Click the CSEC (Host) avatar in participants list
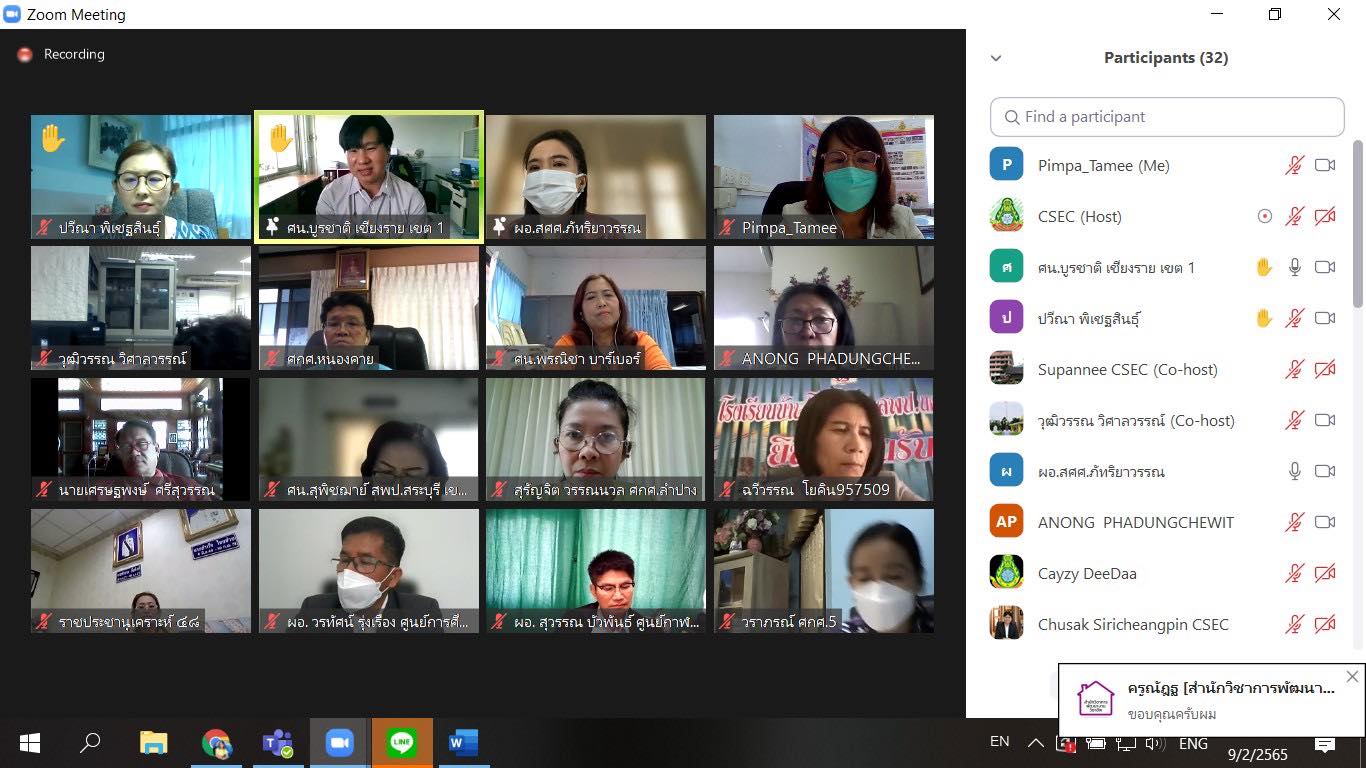The height and width of the screenshot is (768, 1366). click(x=1006, y=216)
